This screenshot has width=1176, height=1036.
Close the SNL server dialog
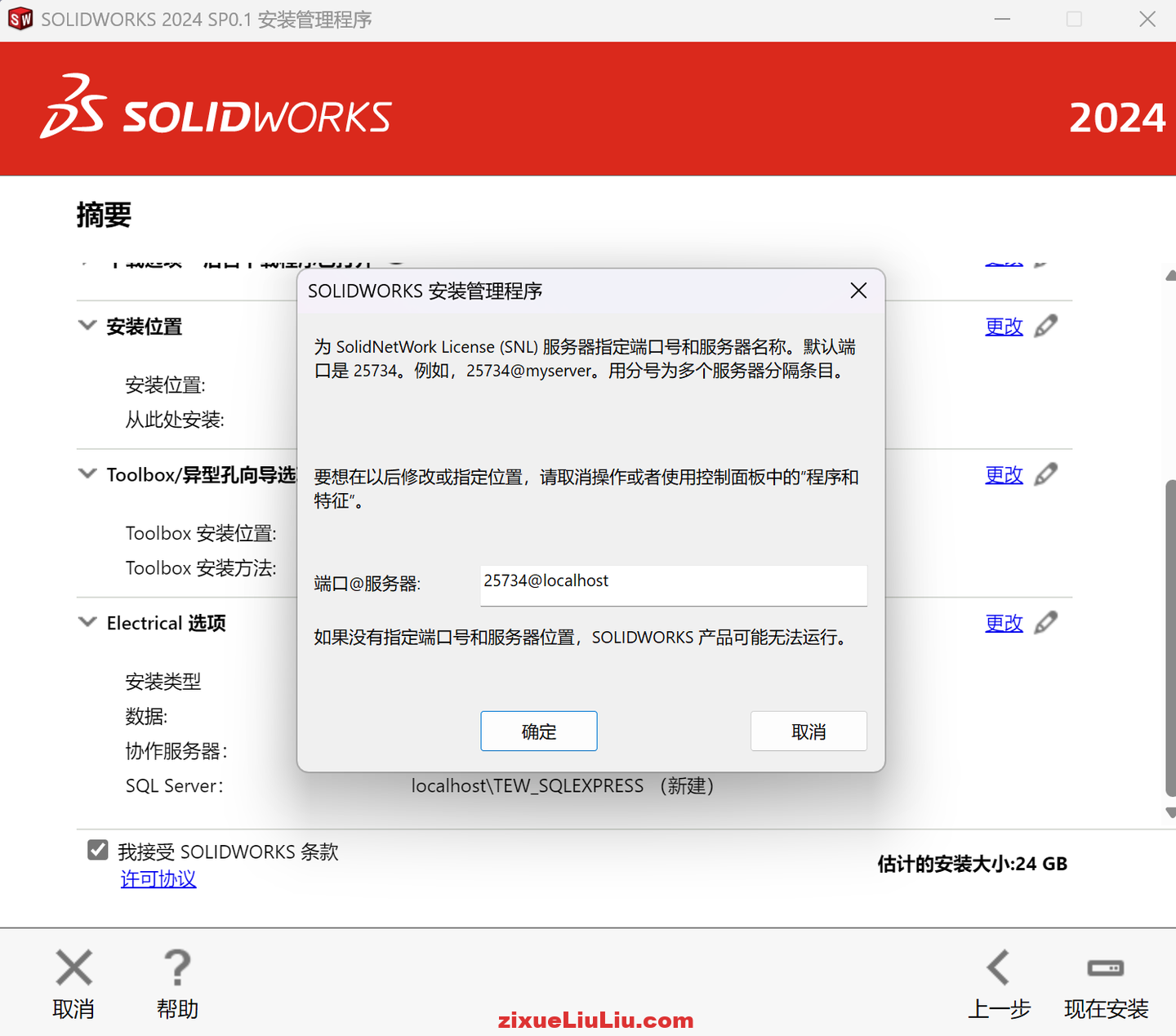(x=858, y=291)
